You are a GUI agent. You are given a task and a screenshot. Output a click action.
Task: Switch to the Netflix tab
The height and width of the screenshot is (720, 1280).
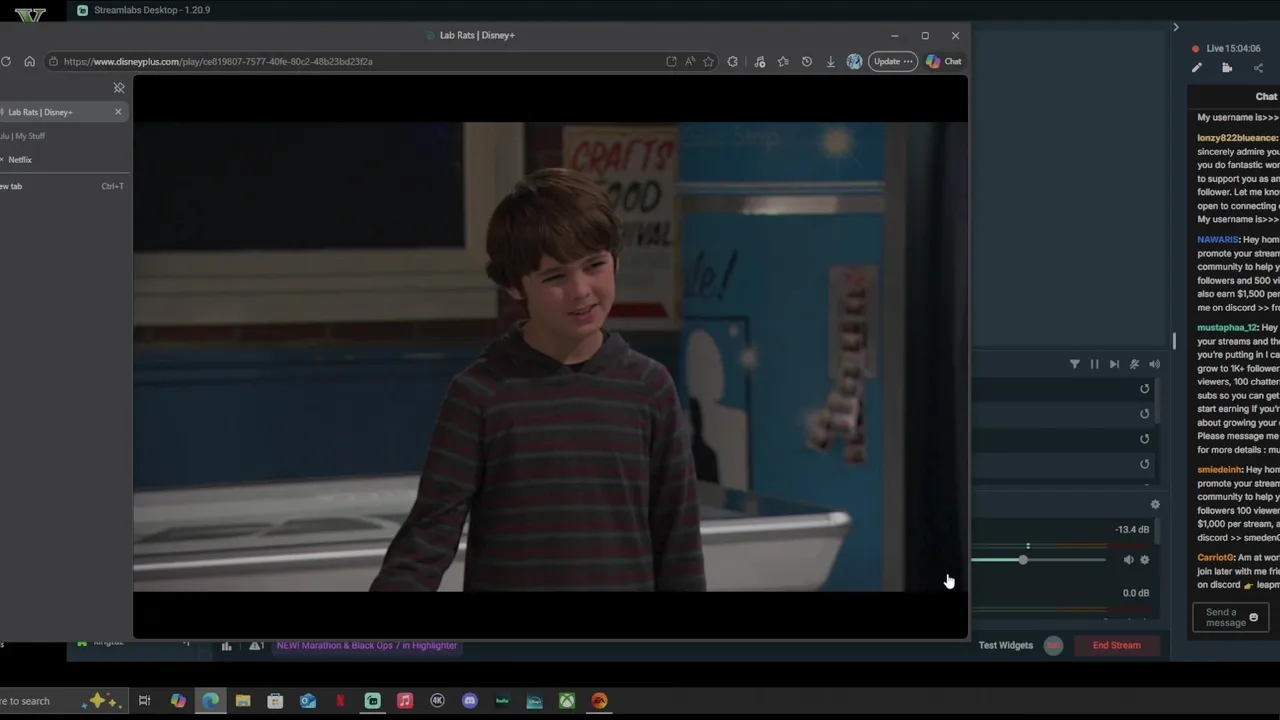pyautogui.click(x=20, y=160)
